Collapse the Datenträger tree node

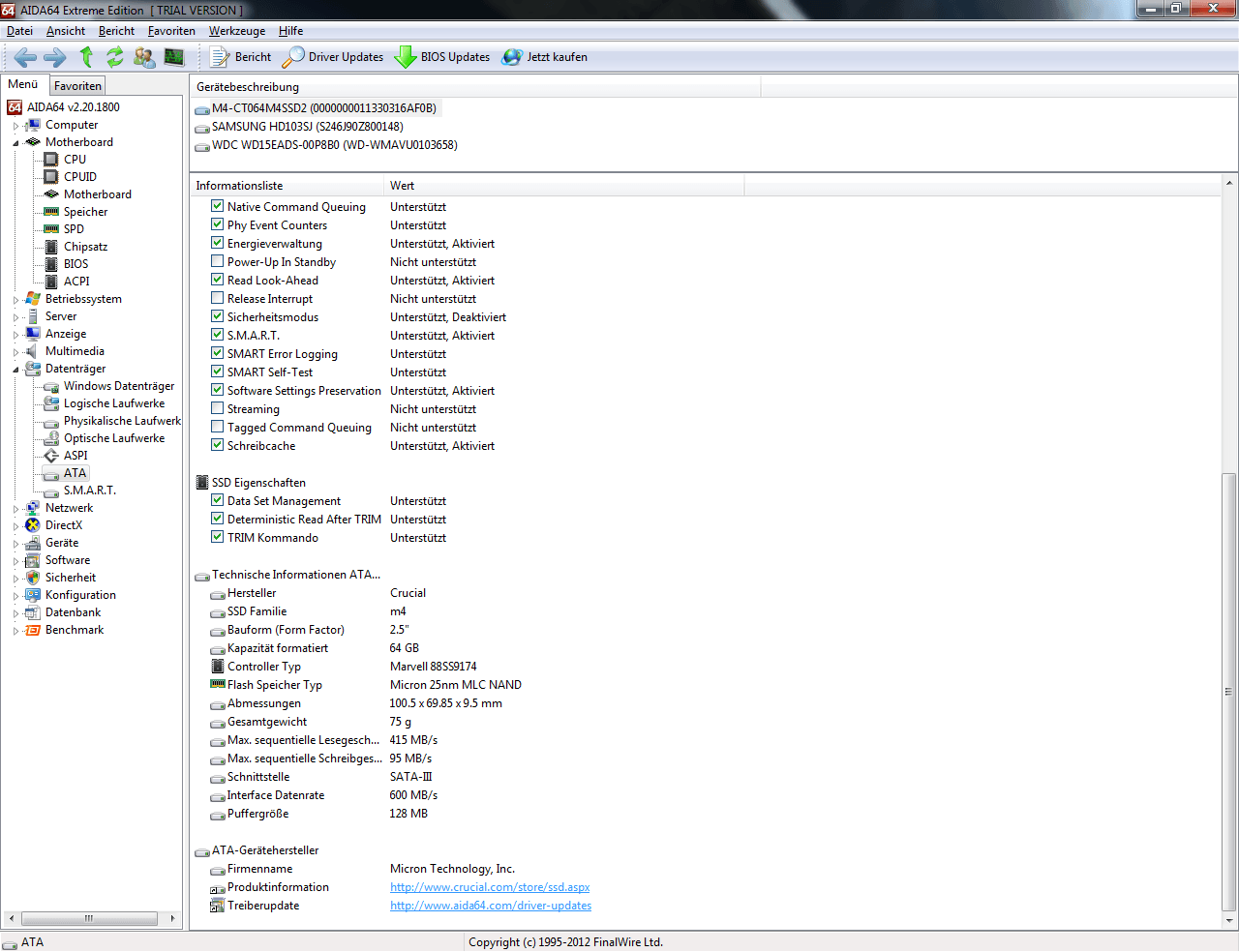[x=15, y=370]
